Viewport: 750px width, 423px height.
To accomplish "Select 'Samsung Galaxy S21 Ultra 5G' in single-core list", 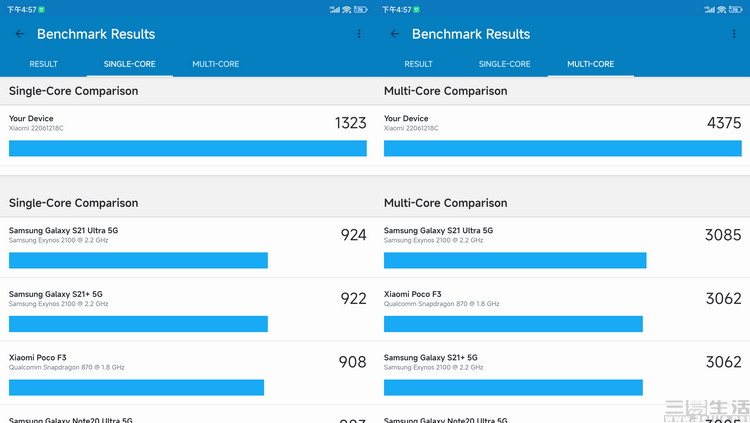I will point(63,230).
